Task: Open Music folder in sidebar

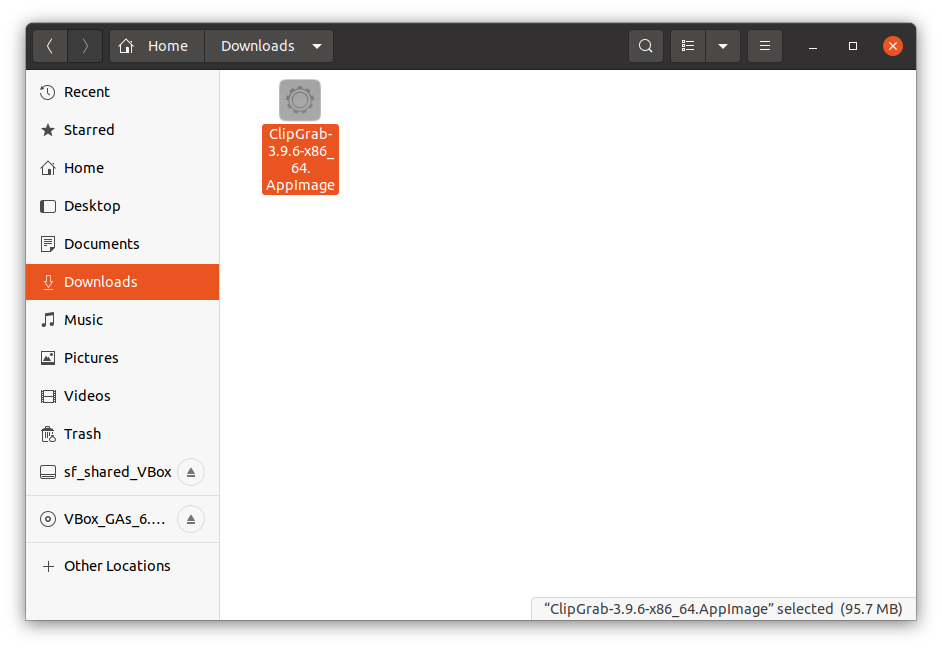Action: (123, 320)
